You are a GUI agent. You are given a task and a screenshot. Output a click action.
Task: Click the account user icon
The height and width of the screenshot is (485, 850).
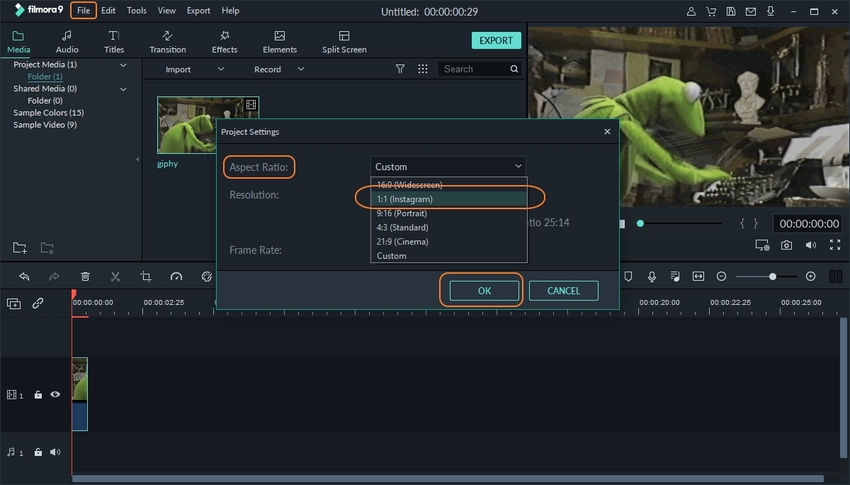(691, 11)
